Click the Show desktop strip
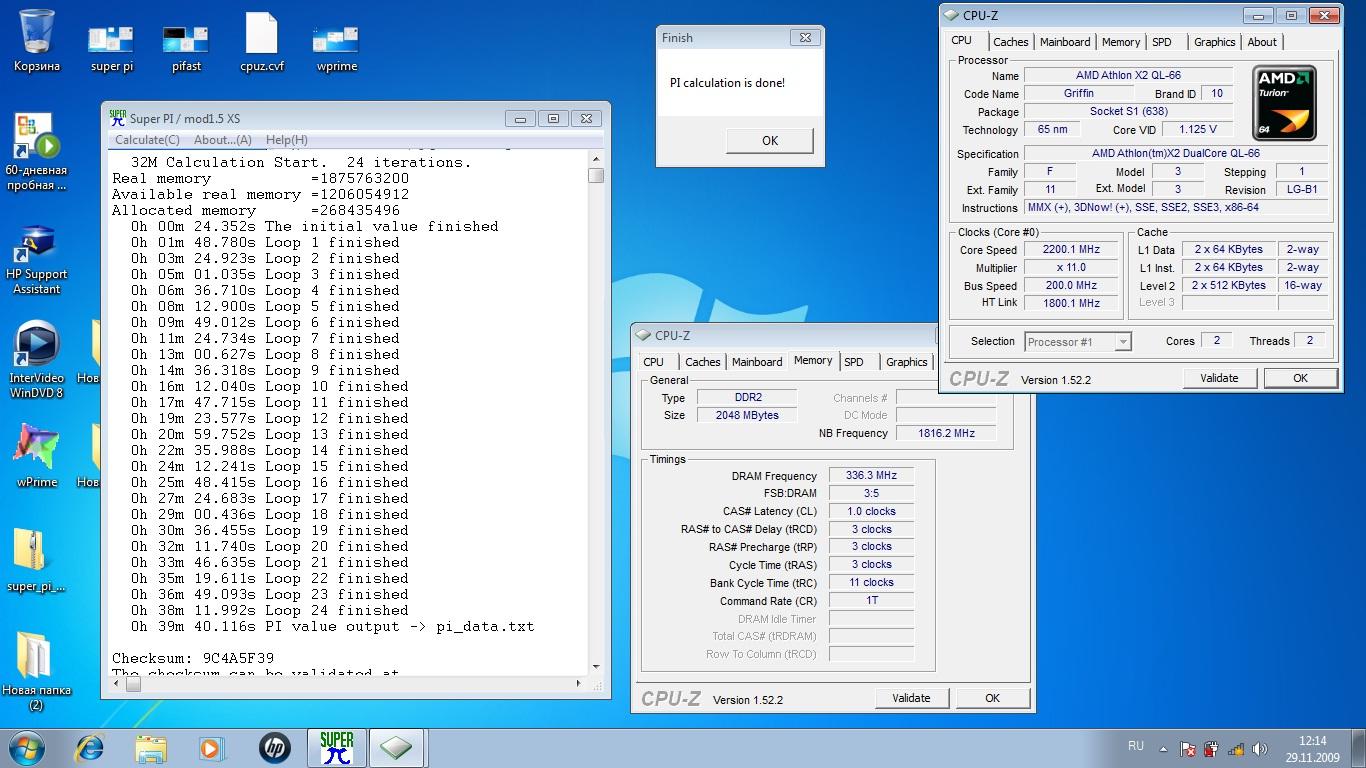1366x768 pixels. 1359,749
